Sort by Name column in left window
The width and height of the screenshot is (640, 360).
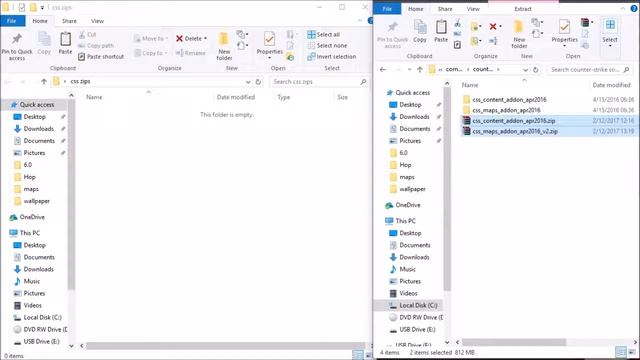point(94,97)
